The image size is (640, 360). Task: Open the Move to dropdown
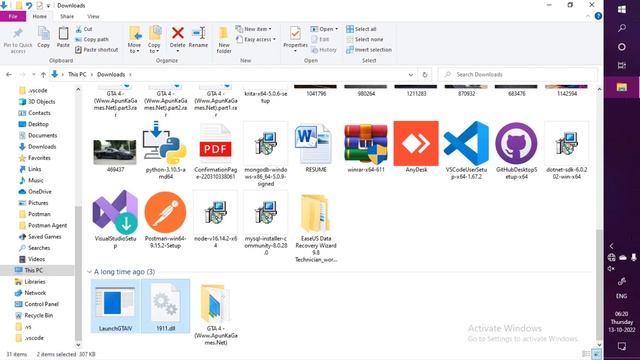(x=134, y=48)
